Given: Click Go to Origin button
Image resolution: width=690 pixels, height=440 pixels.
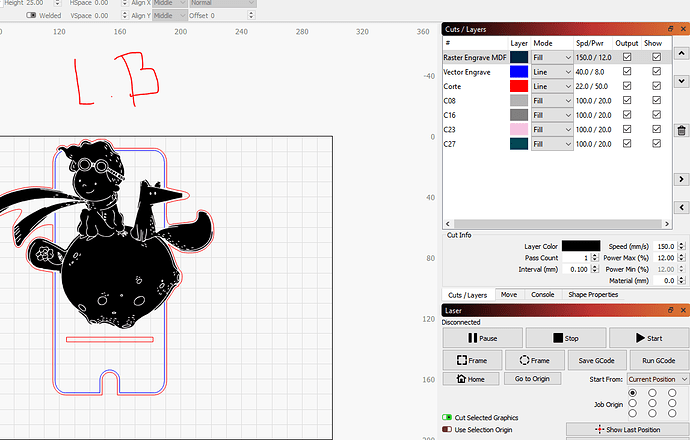Looking at the screenshot, I should click(532, 379).
